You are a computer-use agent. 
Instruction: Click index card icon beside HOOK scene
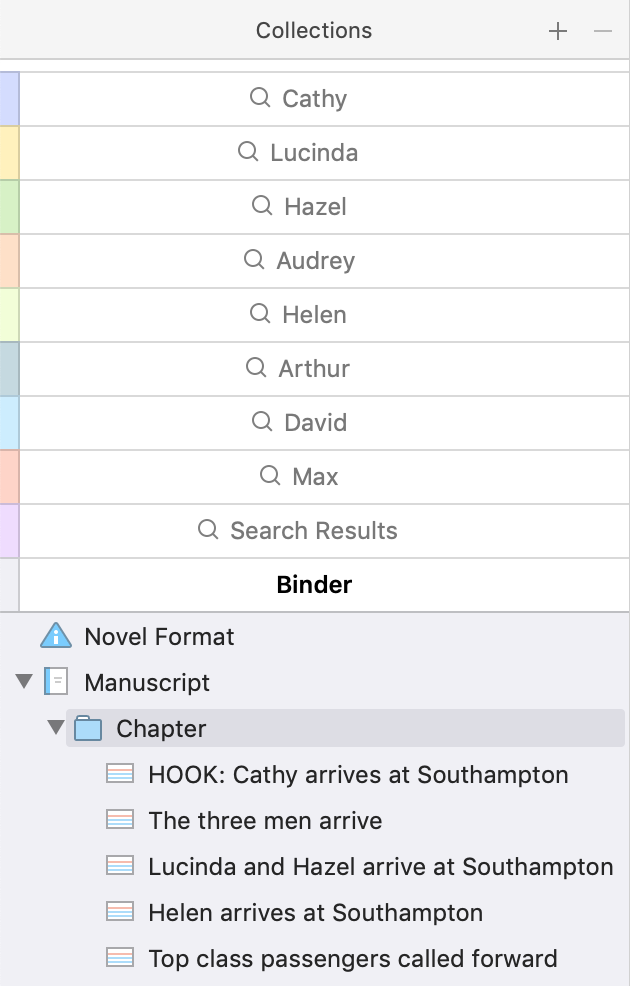click(x=119, y=773)
